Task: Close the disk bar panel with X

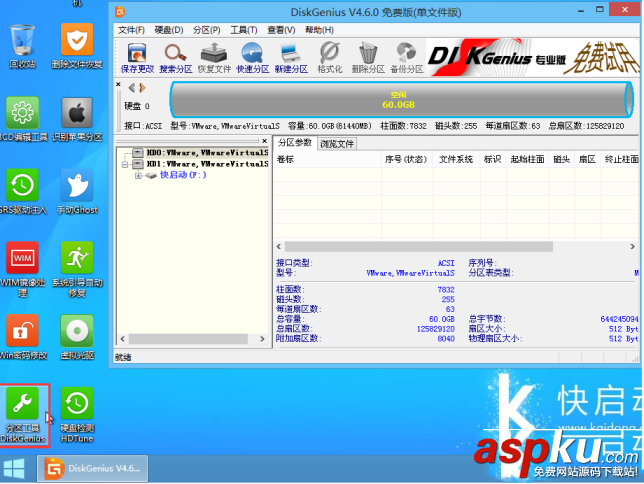Action: pos(118,84)
